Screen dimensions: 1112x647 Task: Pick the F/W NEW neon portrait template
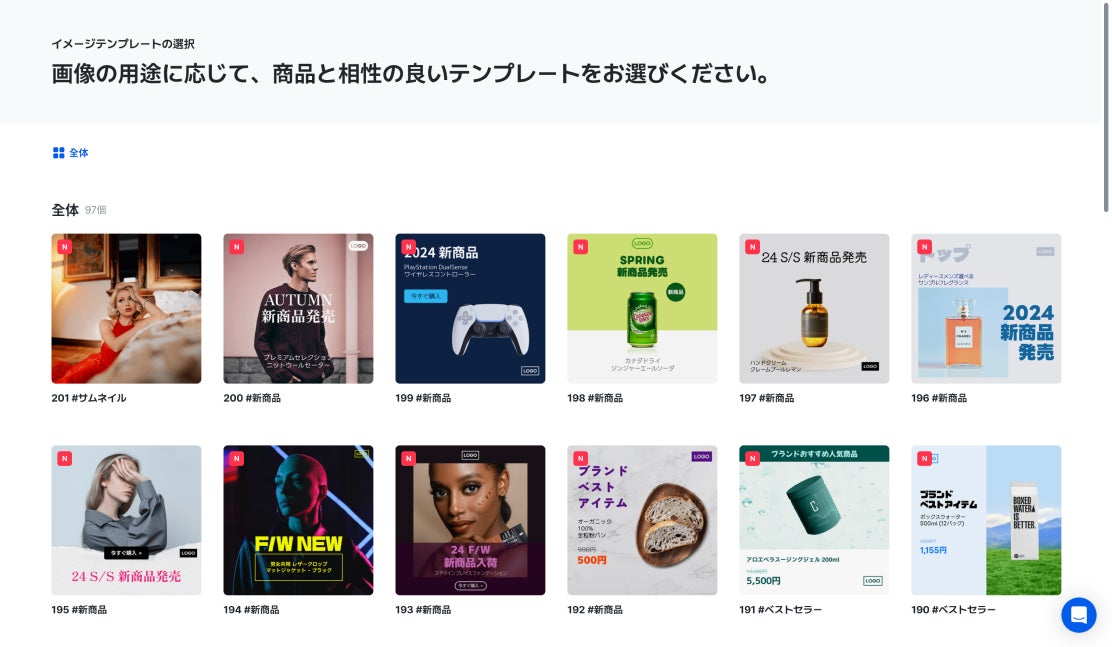click(298, 520)
